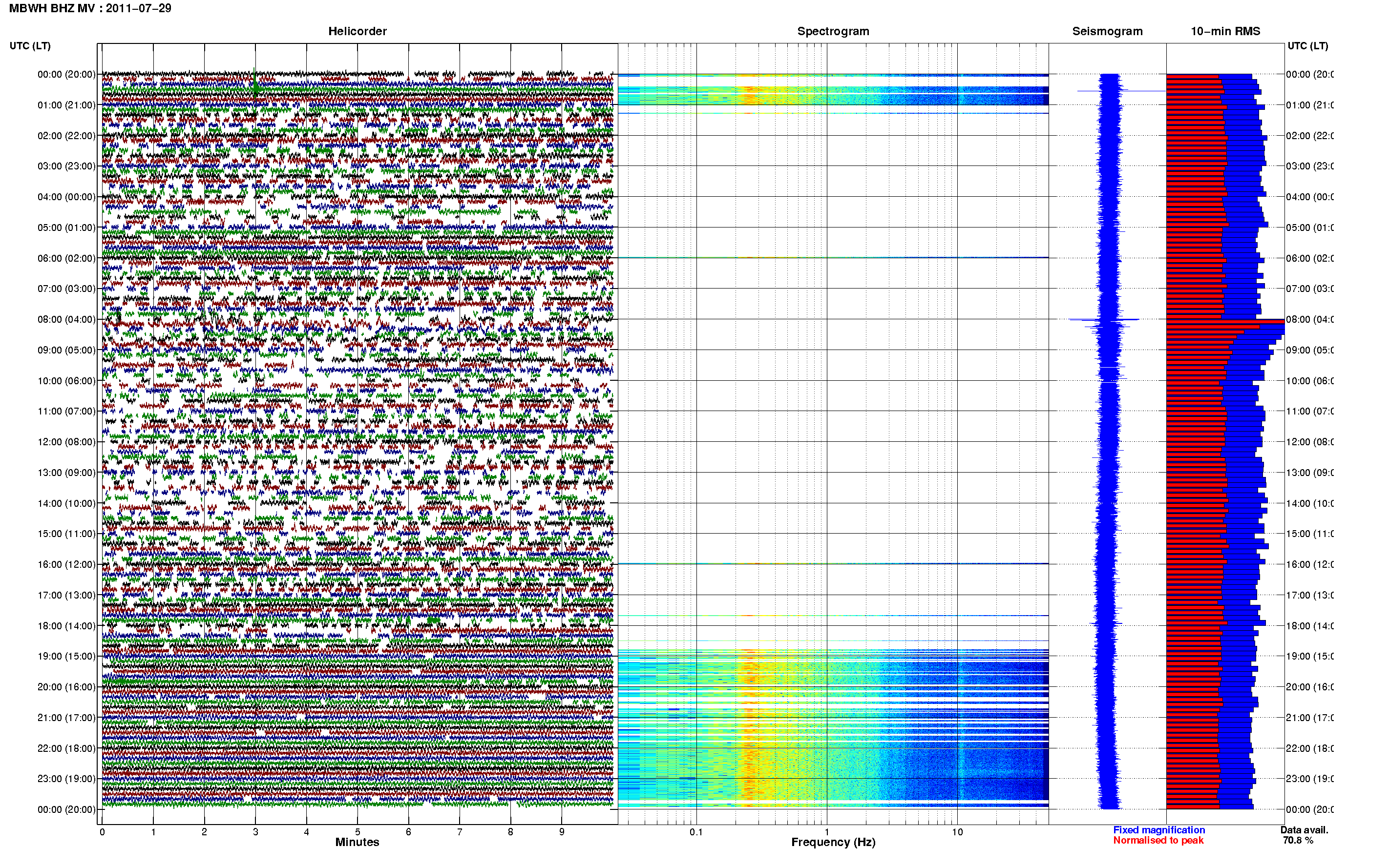Select the "8" tick on the Minutes axis

coord(510,832)
